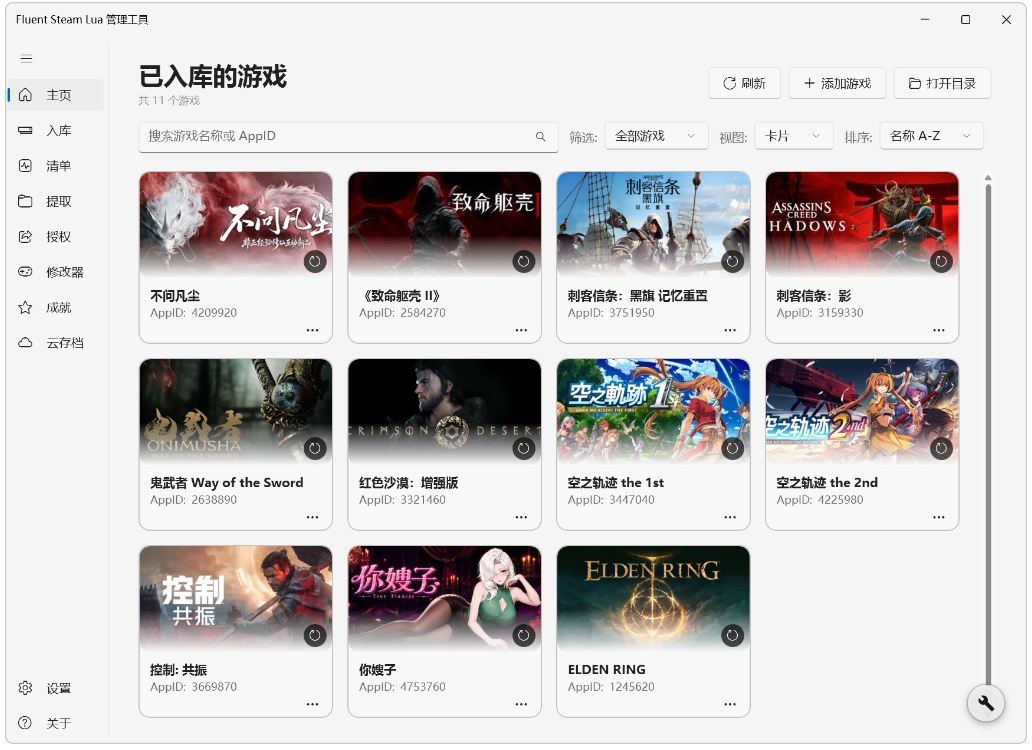Click the 不问凡尘 cover thumbnail
The height and width of the screenshot is (750, 1032).
(236, 224)
